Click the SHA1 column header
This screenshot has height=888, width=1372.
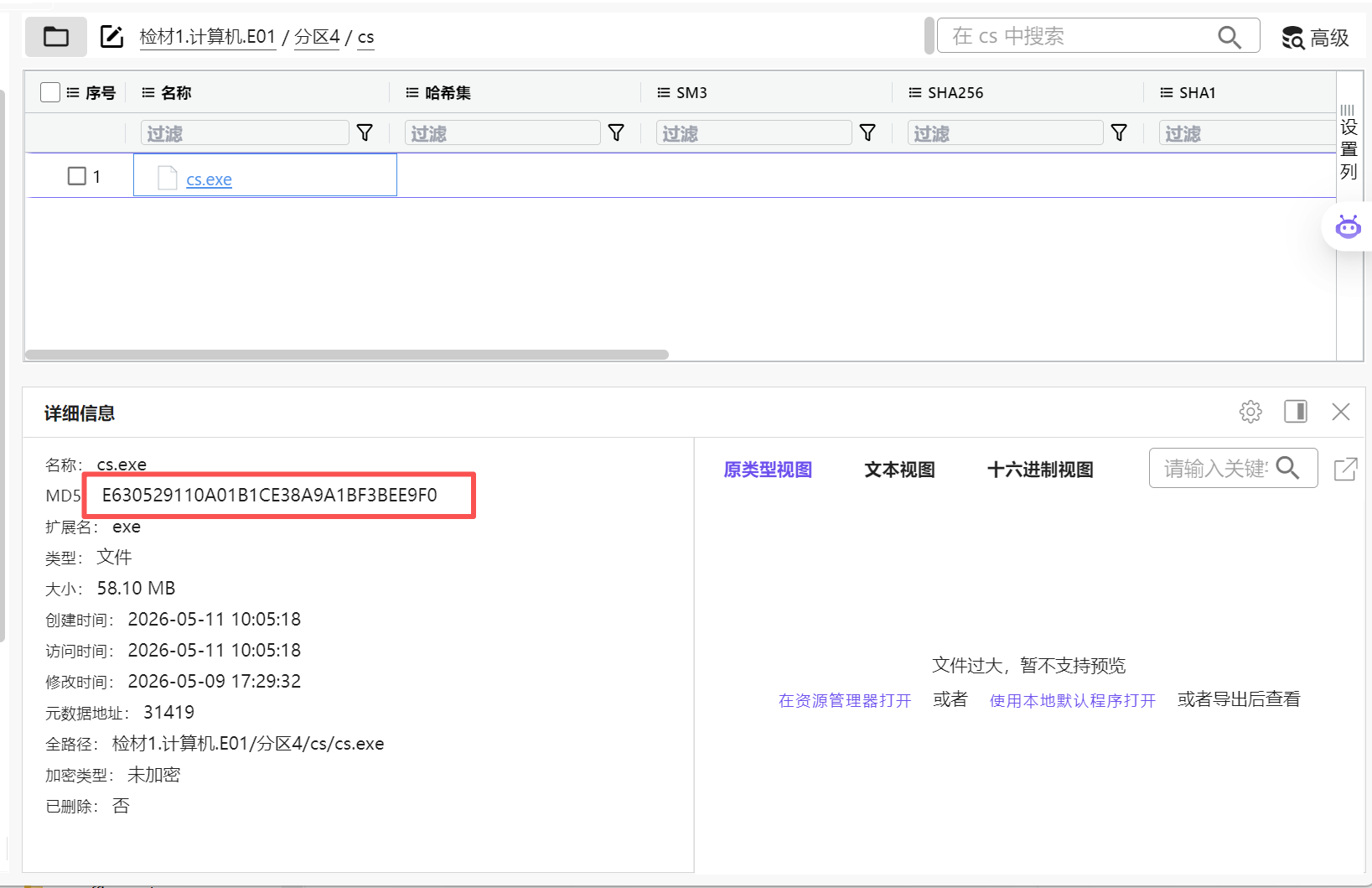tap(1188, 93)
